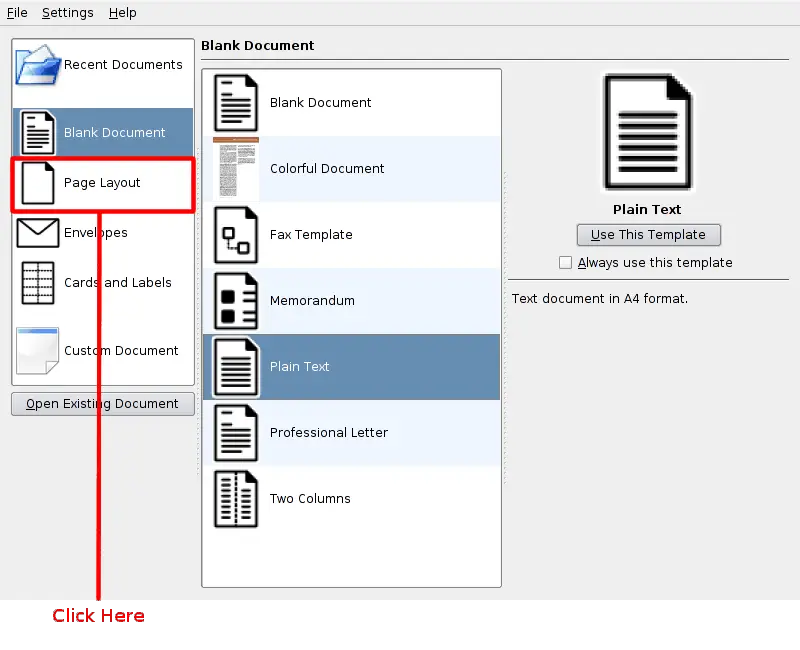This screenshot has width=800, height=650.
Task: Select the Envelopes mail icon
Action: (38, 233)
